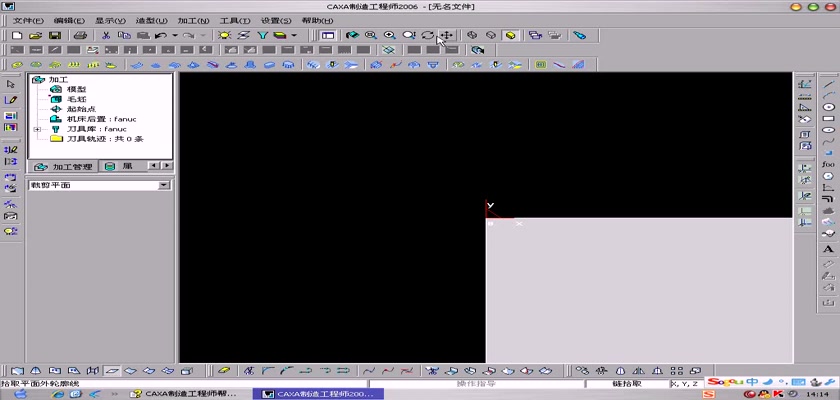Open the 设置(S) menu
840x400 pixels.
pyautogui.click(x=276, y=21)
